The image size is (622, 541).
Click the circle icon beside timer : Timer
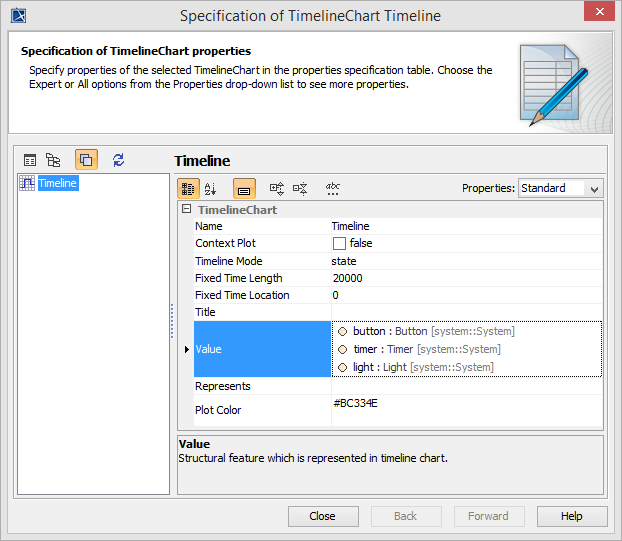click(342, 349)
